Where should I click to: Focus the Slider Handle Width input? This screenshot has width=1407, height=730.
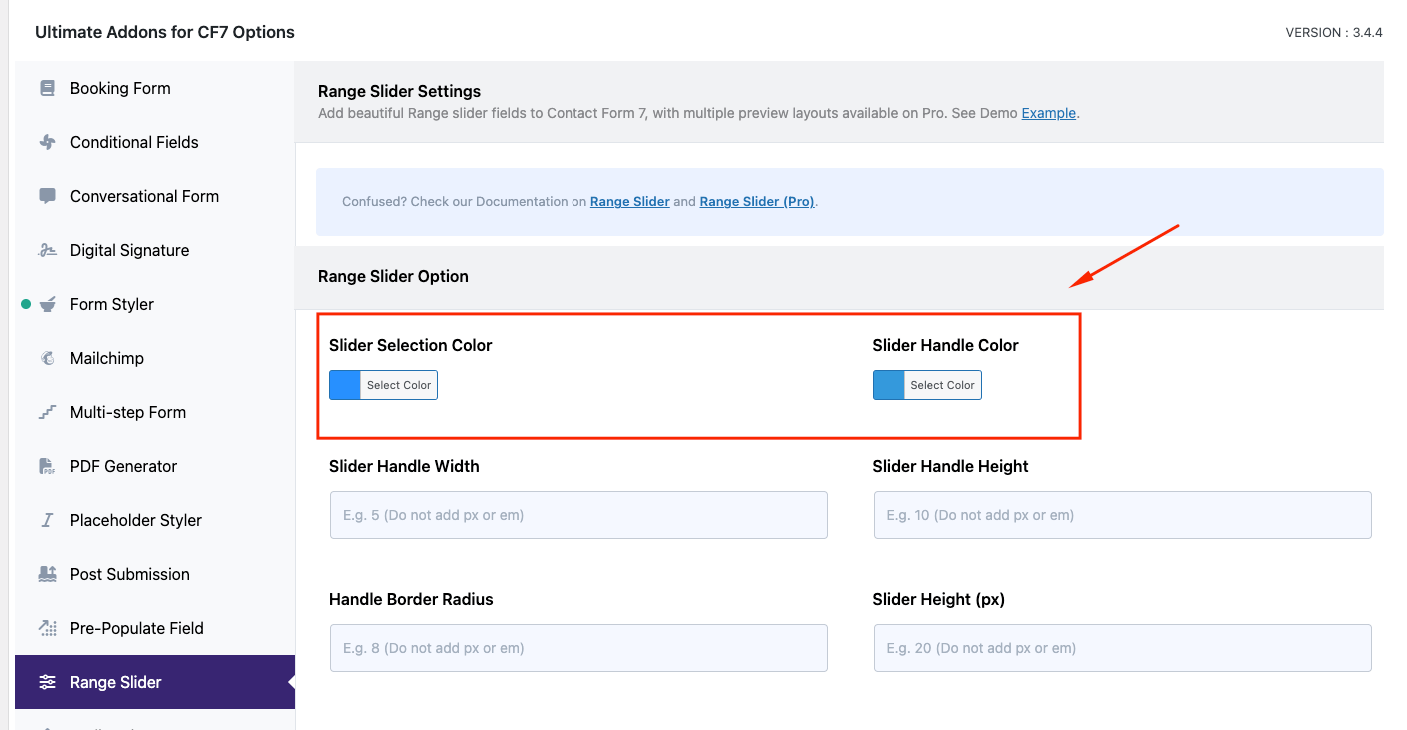pyautogui.click(x=579, y=515)
